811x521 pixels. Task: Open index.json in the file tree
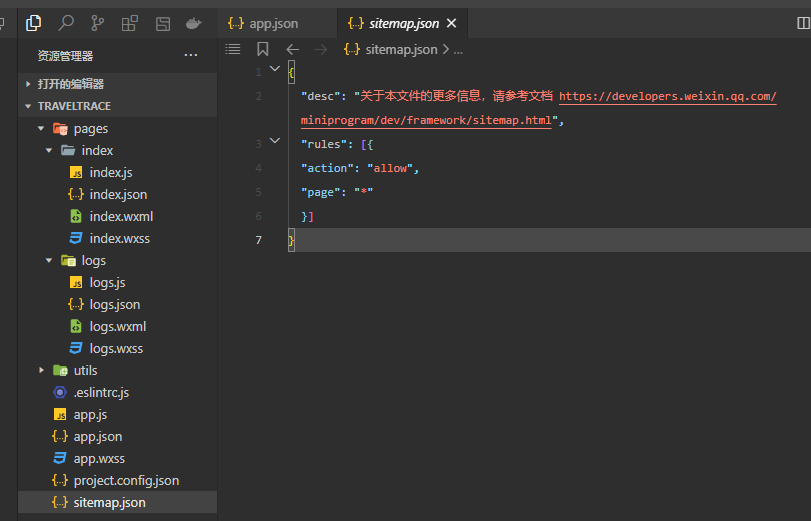coord(117,195)
